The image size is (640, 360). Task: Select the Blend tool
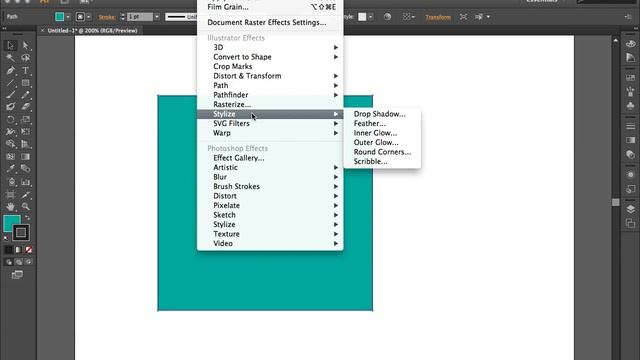25,169
